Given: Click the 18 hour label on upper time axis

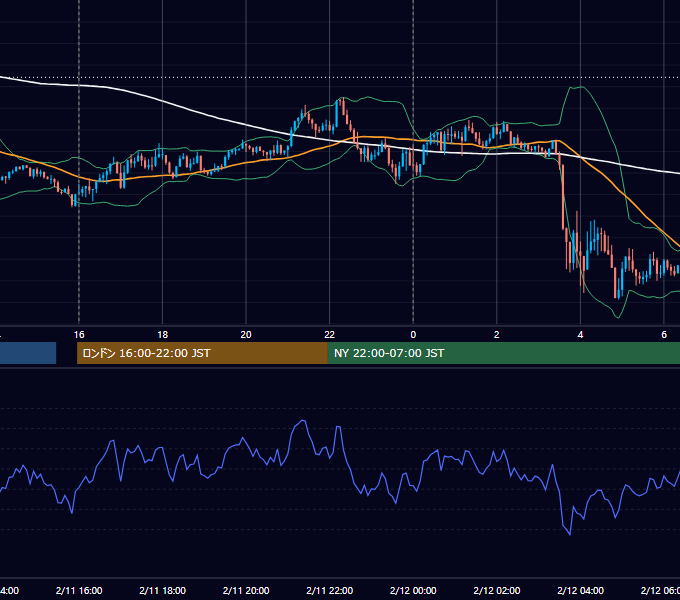Looking at the screenshot, I should coord(163,335).
